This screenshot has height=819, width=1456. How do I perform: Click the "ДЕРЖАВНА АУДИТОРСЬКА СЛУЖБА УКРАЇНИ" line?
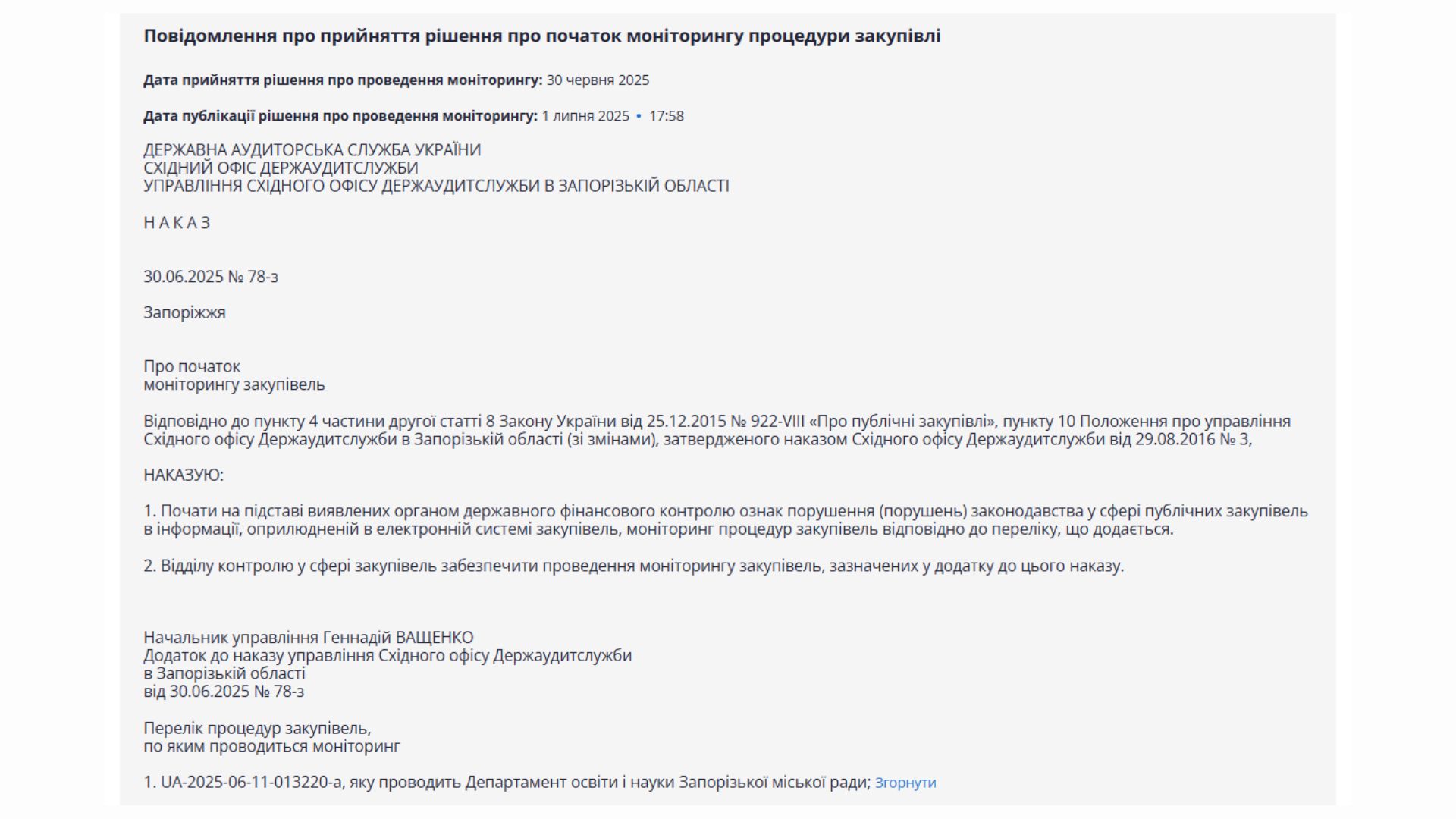(x=312, y=150)
